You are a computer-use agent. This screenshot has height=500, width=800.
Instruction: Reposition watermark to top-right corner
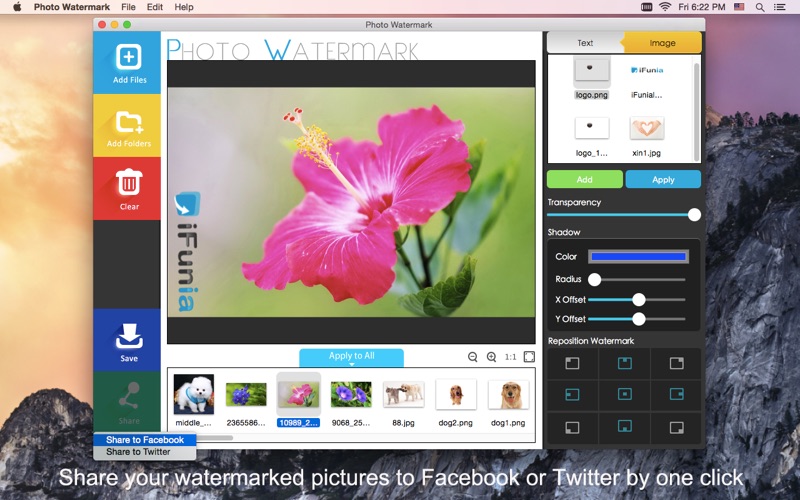click(x=677, y=363)
